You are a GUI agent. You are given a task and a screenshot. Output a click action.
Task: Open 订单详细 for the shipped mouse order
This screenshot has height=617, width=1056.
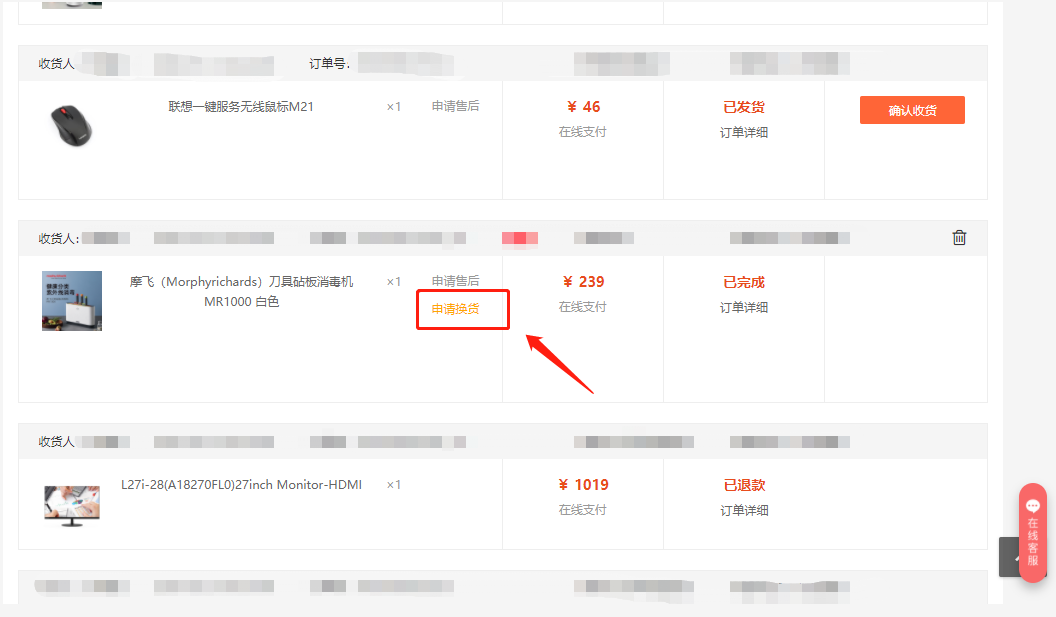tap(744, 132)
